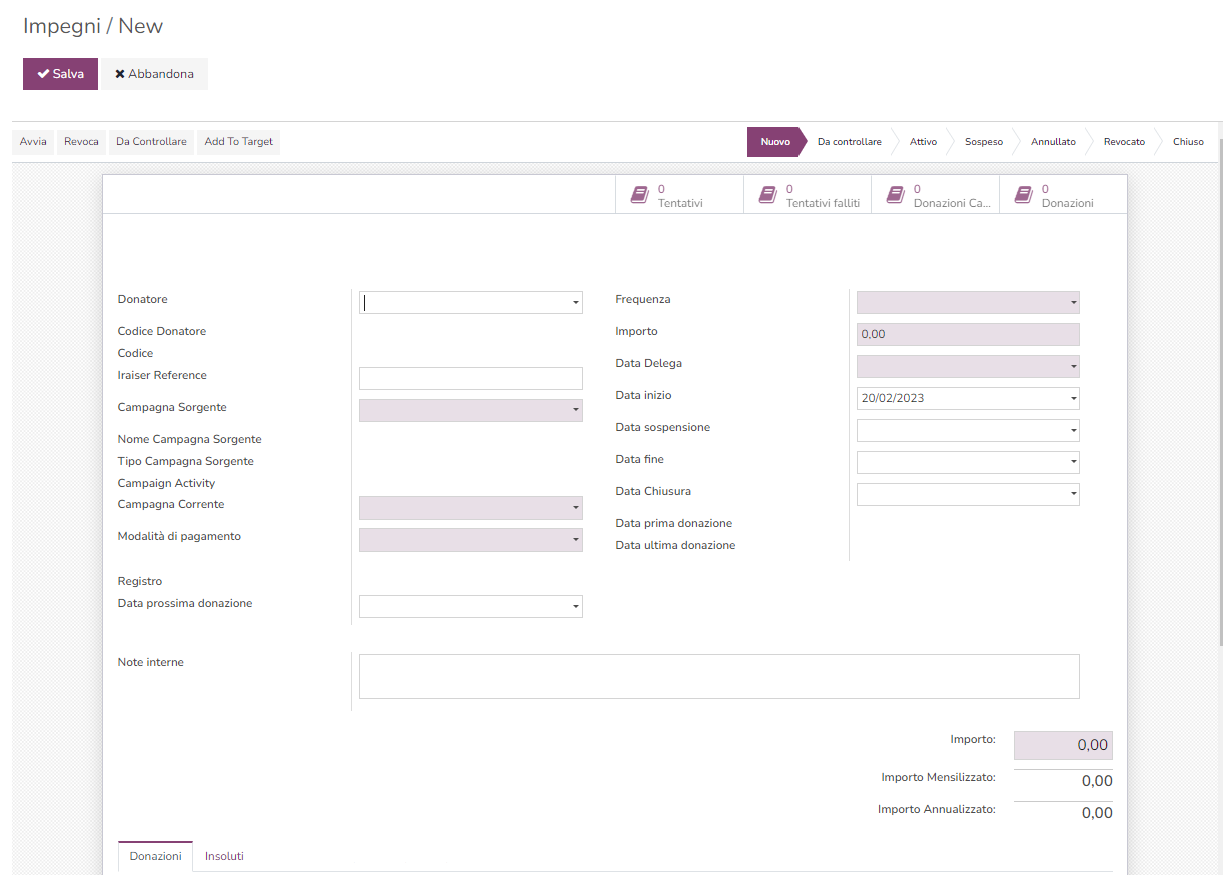Expand the Modalità di pagamento dropdown
The image size is (1223, 875).
click(x=576, y=540)
